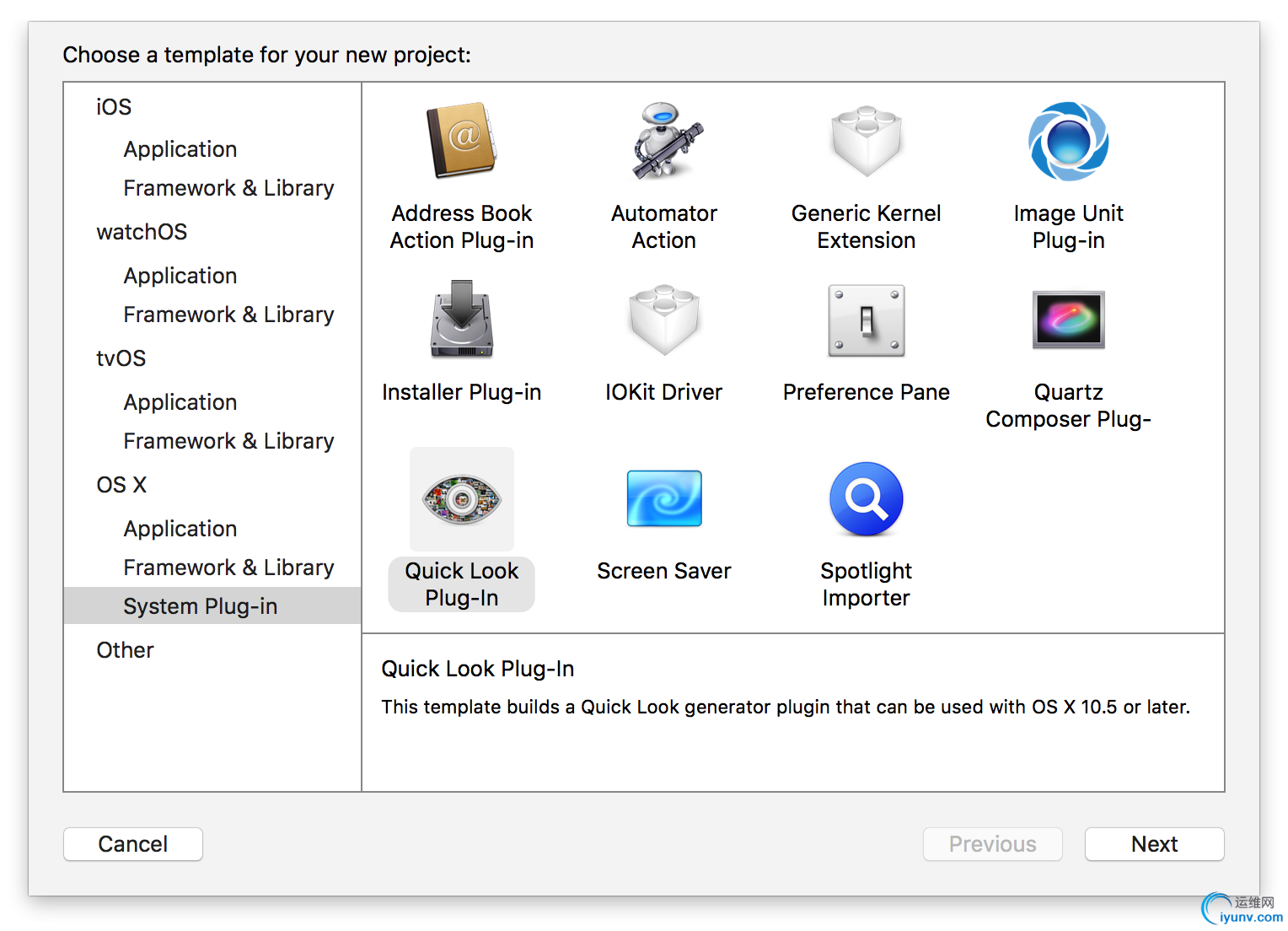Image resolution: width=1288 pixels, height=931 pixels.
Task: Click the template description sentence text
Action: pos(786,707)
